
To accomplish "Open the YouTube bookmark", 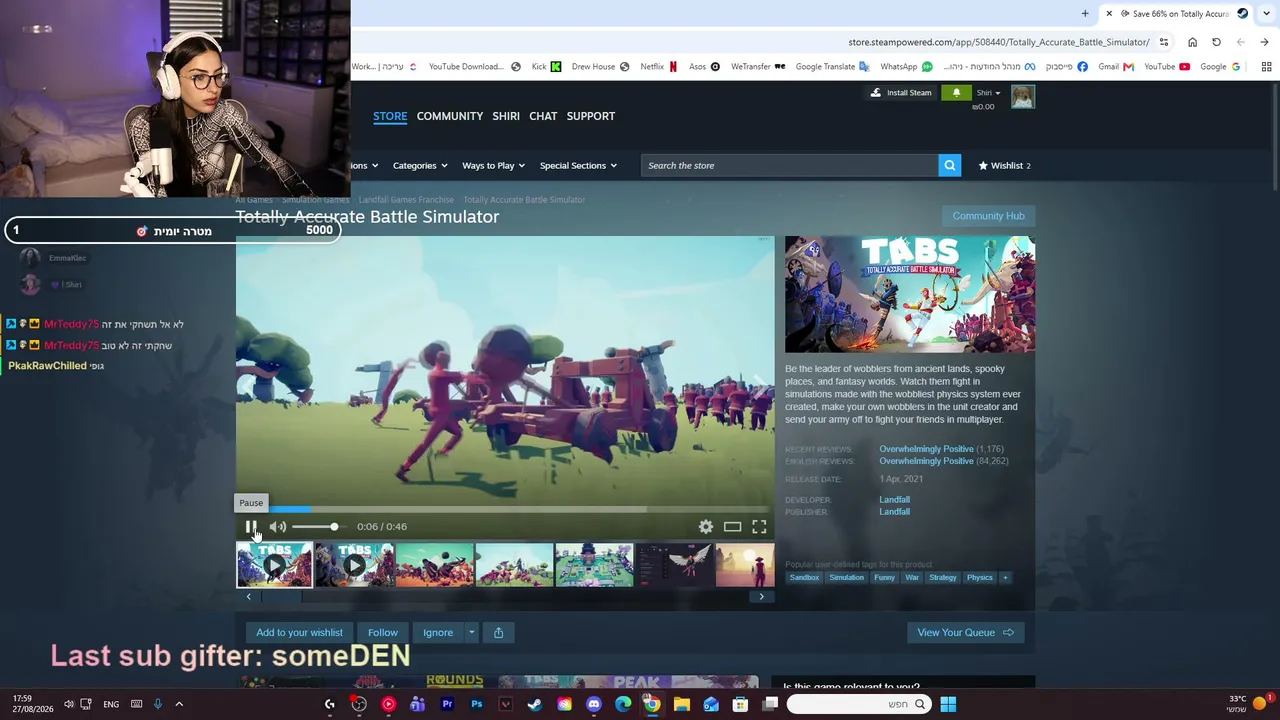I will point(1167,67).
